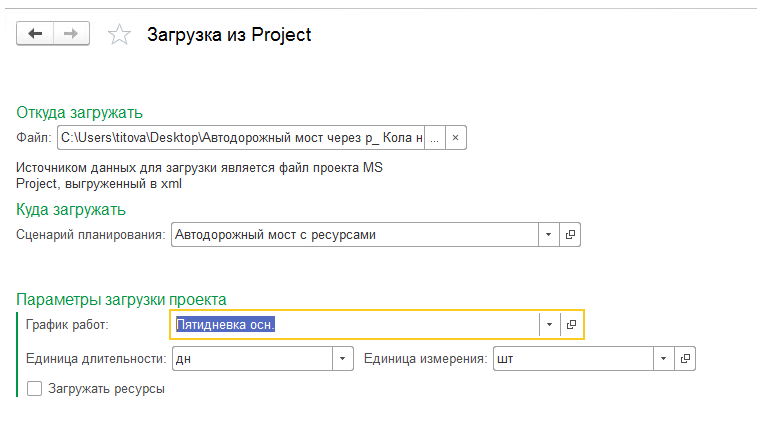Screen dimensions: 767x430
Task: Click the Загружать ресурсы label text
Action: point(106,389)
